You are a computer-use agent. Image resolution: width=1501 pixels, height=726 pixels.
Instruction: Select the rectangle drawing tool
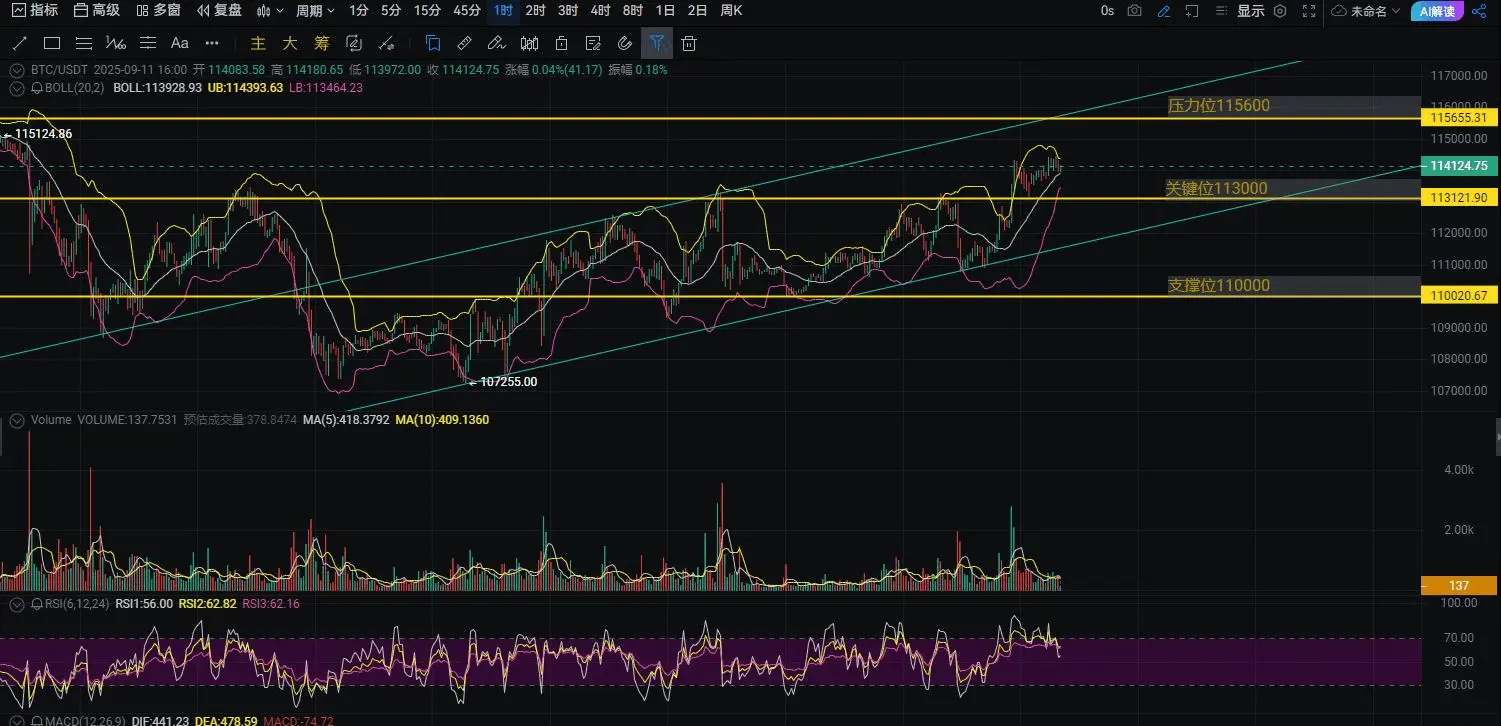coord(52,43)
